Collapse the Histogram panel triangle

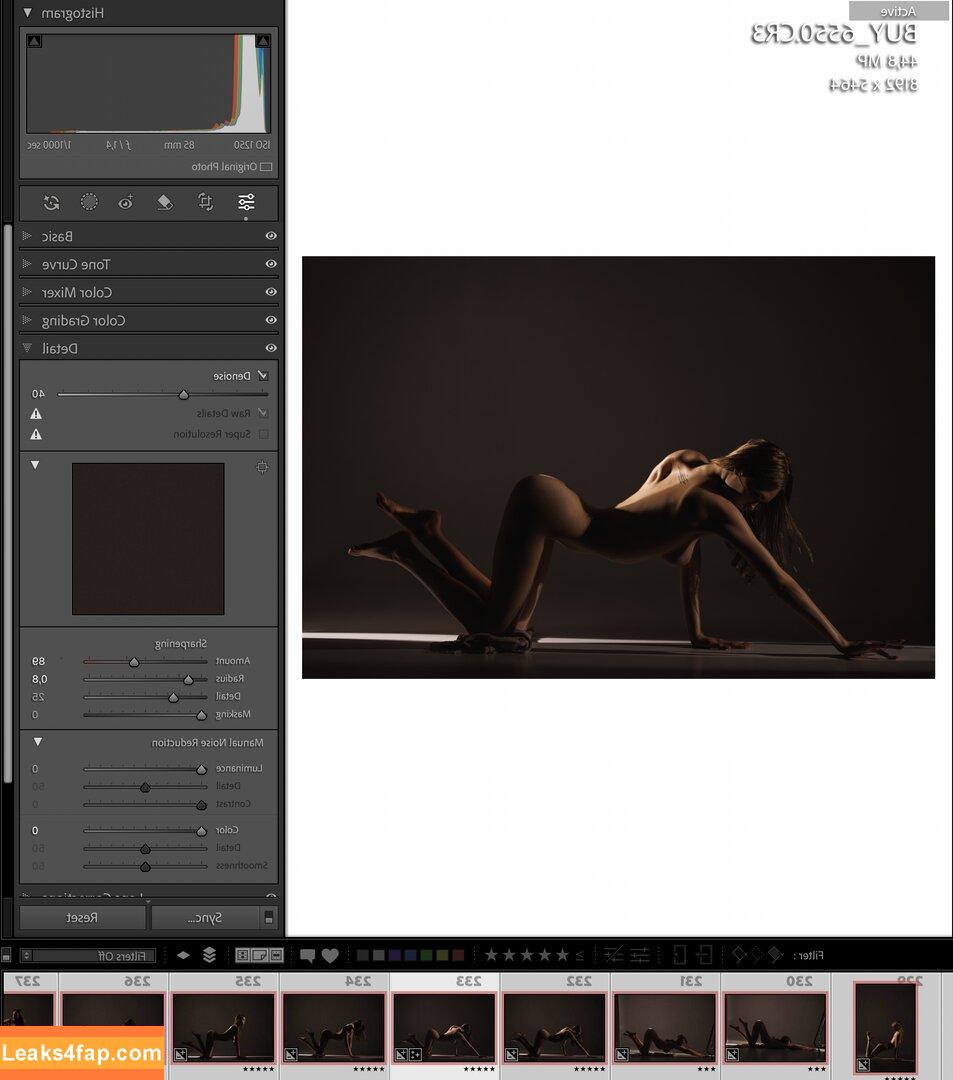click(28, 13)
